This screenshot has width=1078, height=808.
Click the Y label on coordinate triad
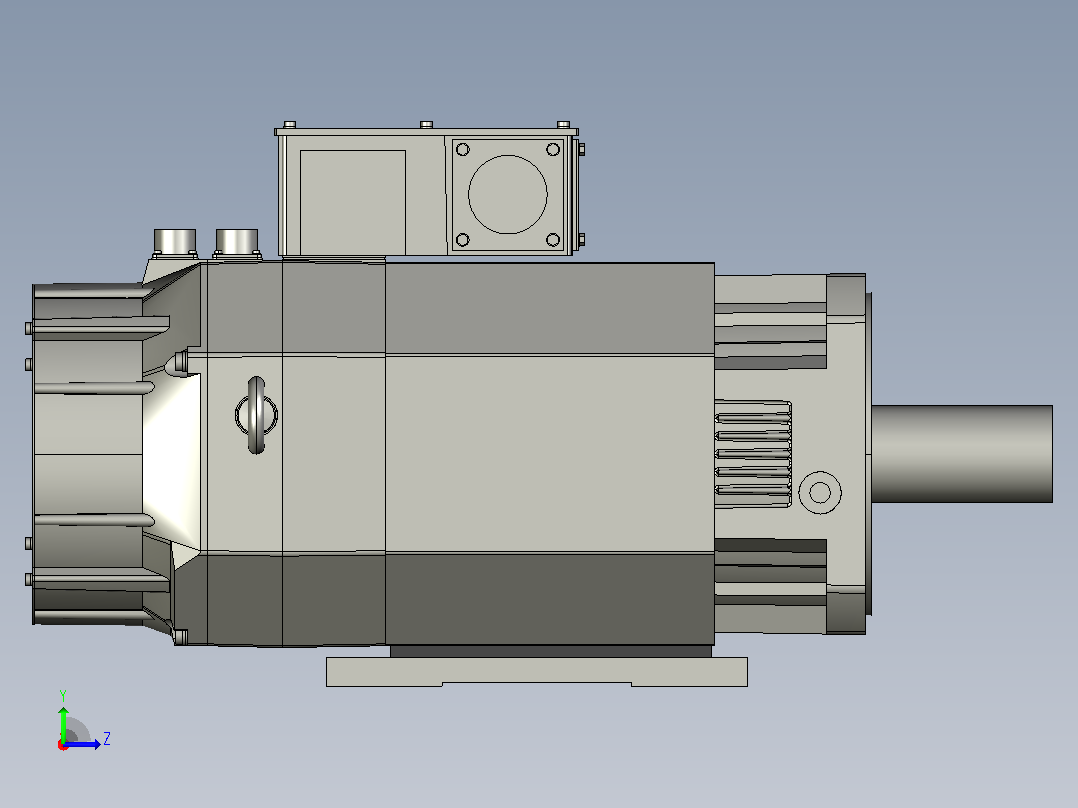click(x=63, y=695)
